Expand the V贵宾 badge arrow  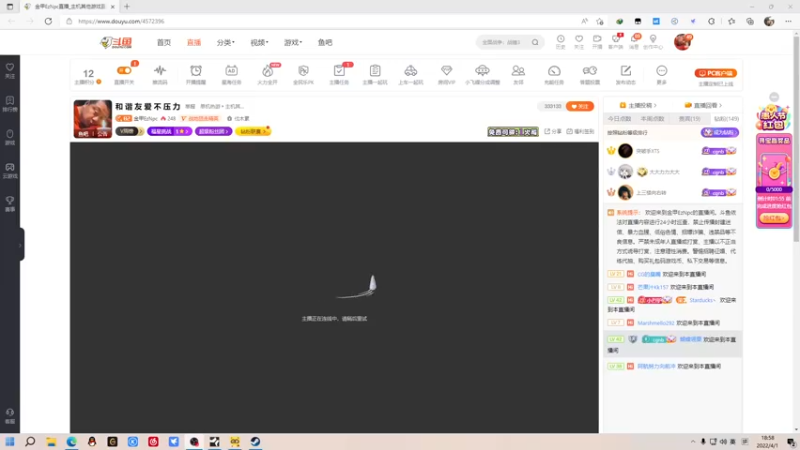tap(141, 131)
